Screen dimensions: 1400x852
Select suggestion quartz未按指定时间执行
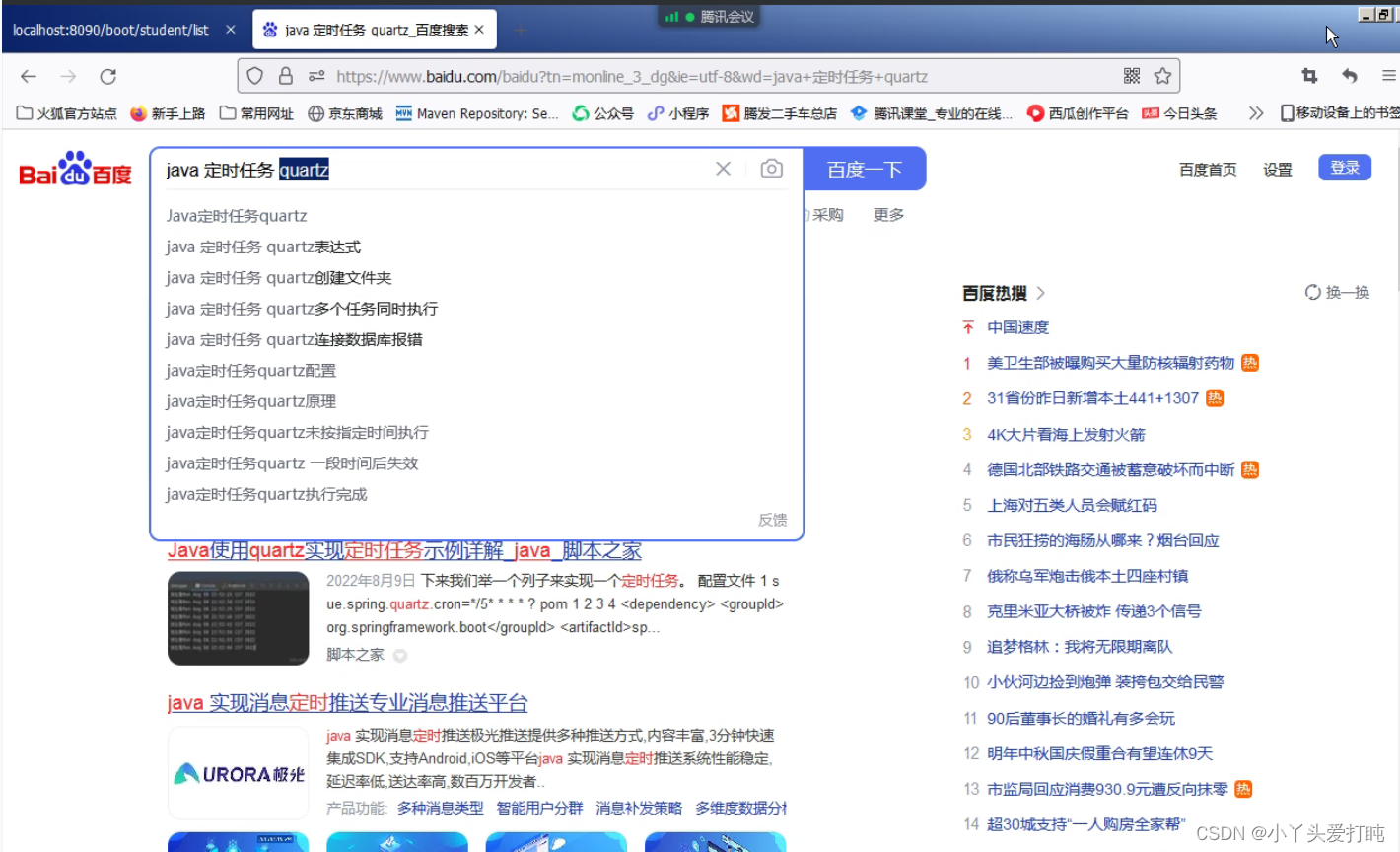[x=297, y=432]
